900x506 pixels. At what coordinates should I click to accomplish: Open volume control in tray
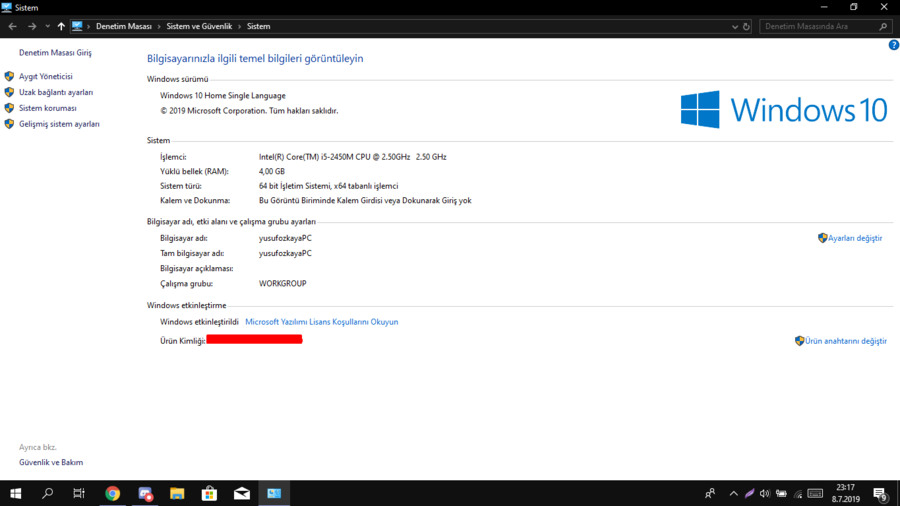(765, 493)
